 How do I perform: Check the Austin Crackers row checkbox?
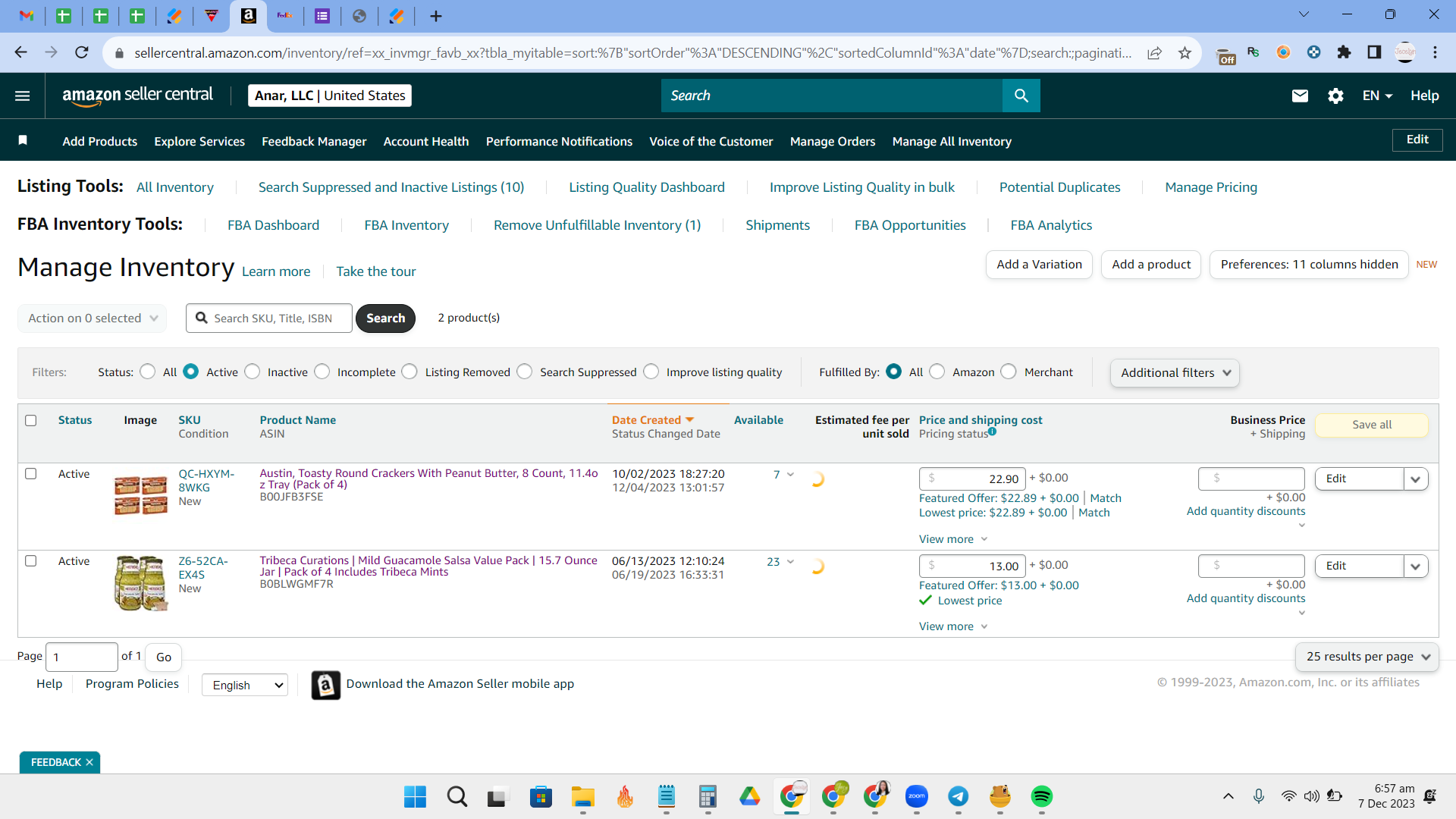click(x=31, y=474)
